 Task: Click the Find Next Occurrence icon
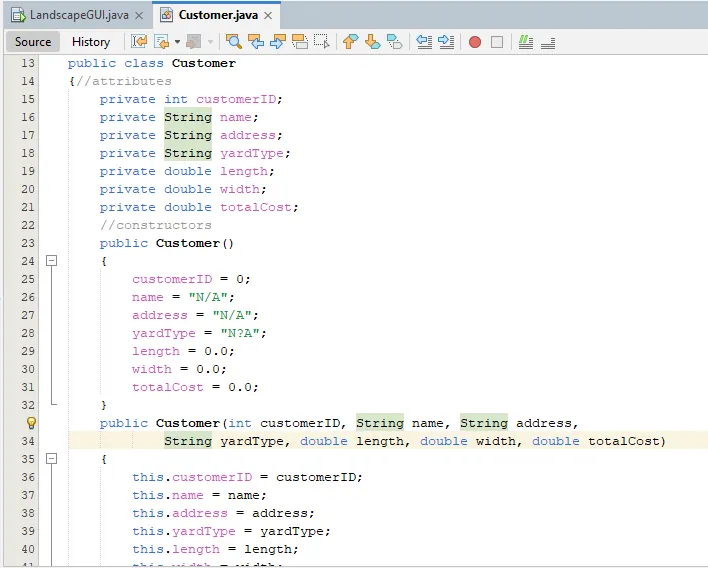point(278,42)
